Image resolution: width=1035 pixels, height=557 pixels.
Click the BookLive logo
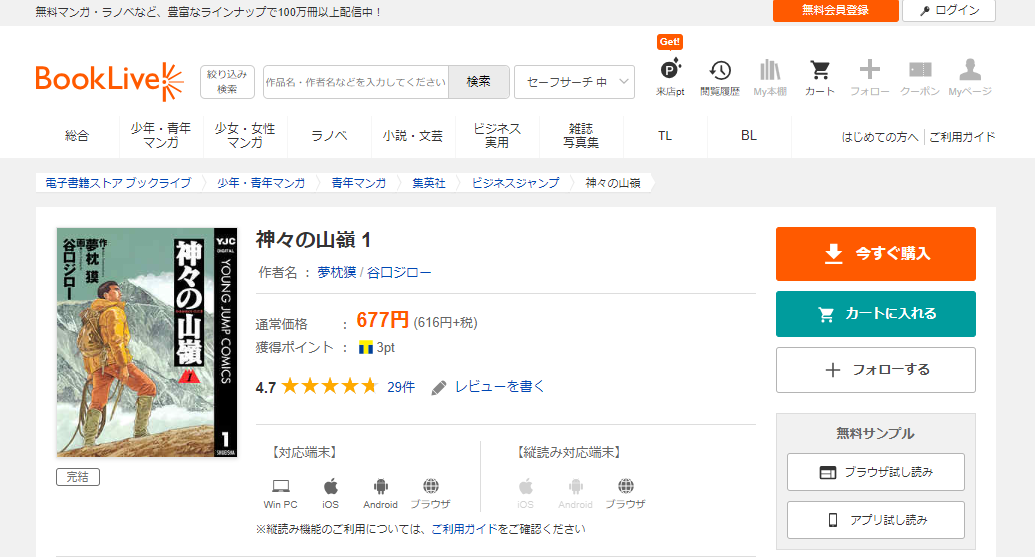coord(110,82)
